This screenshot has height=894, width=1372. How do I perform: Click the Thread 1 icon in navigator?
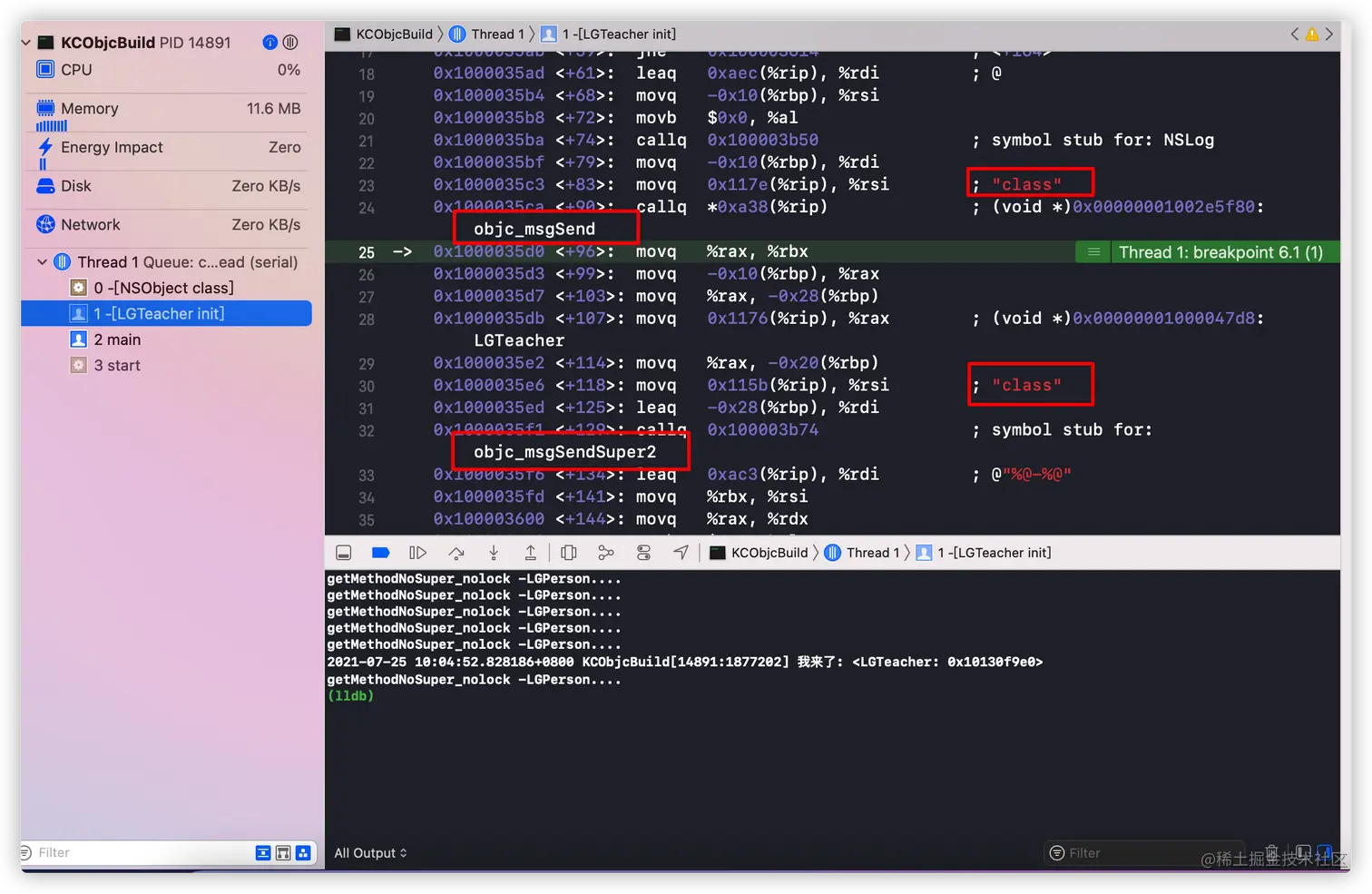[x=62, y=262]
